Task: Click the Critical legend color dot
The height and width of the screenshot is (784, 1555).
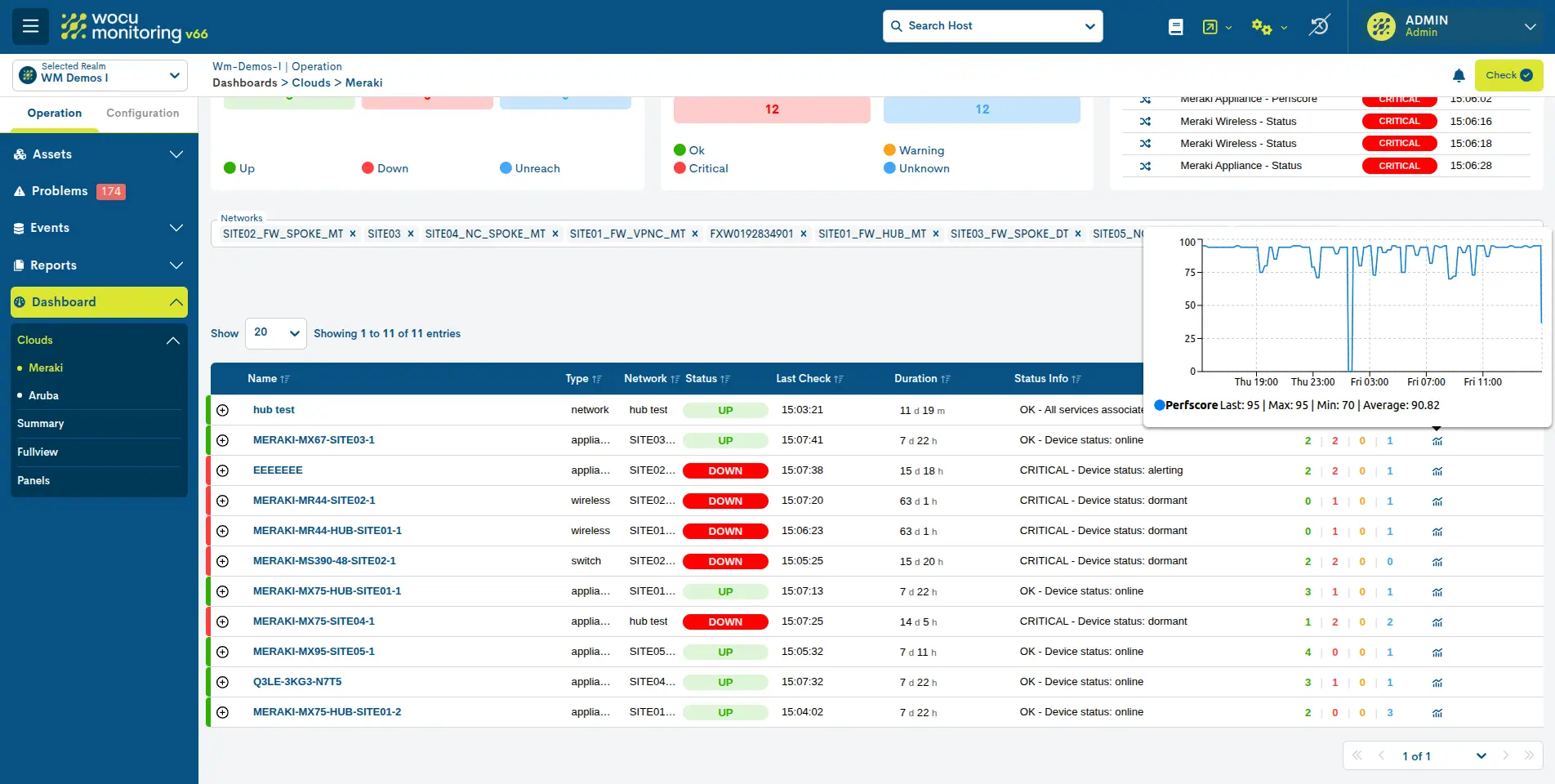Action: [679, 168]
